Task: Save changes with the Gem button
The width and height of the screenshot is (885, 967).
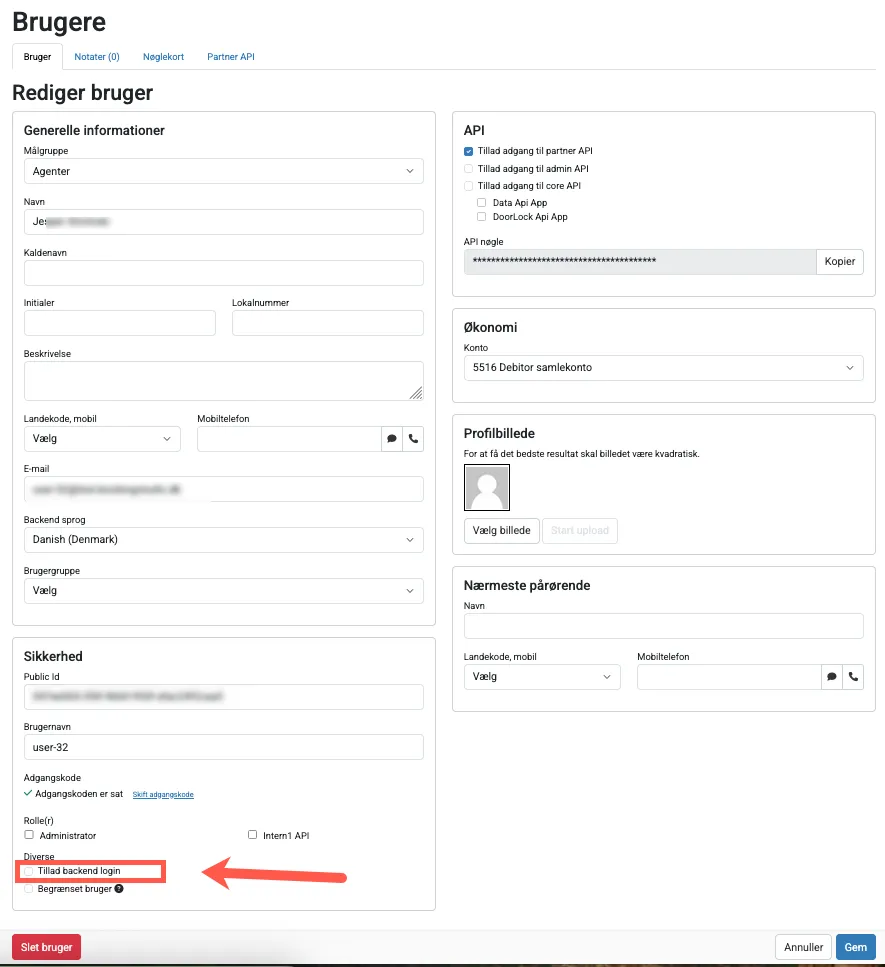Action: coord(856,946)
